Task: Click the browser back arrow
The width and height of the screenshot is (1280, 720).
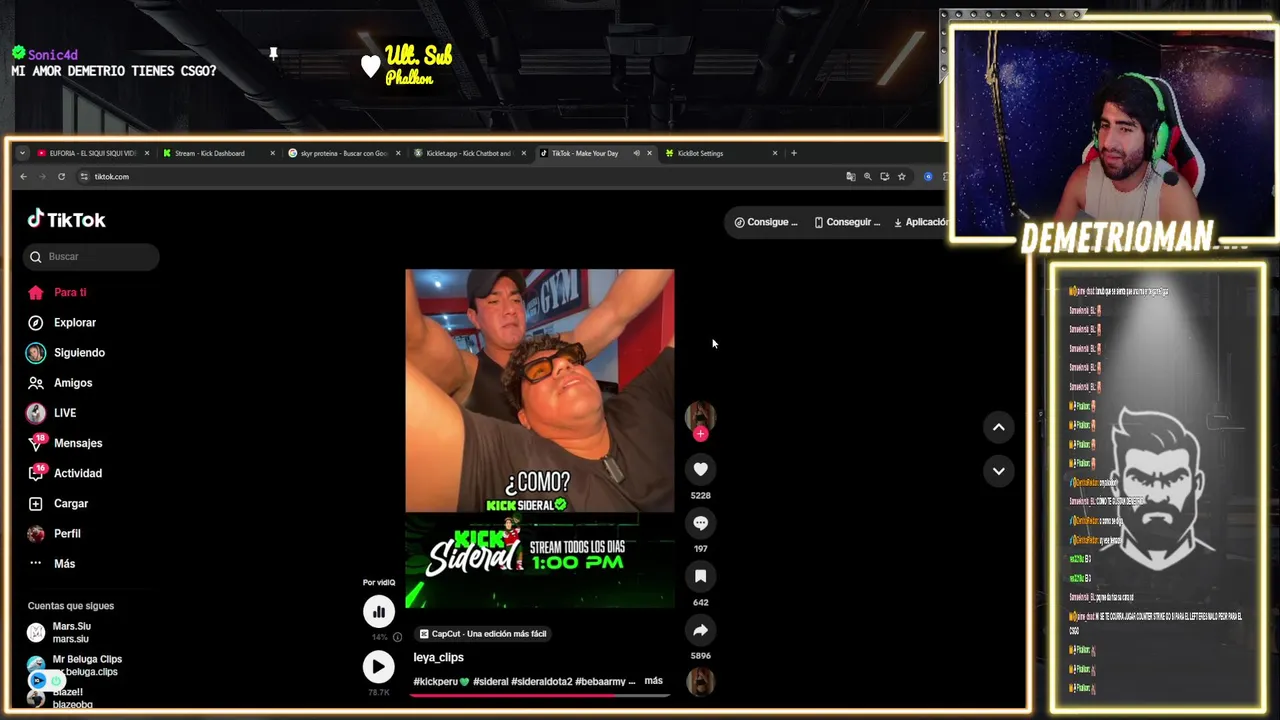Action: (23, 177)
